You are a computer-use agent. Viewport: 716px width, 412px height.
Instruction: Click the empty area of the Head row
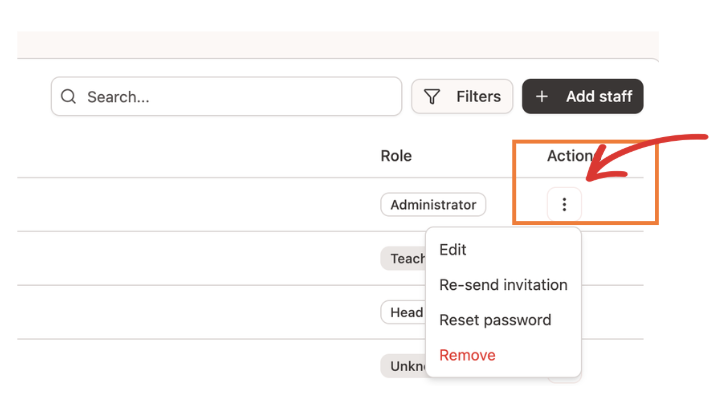tap(200, 312)
